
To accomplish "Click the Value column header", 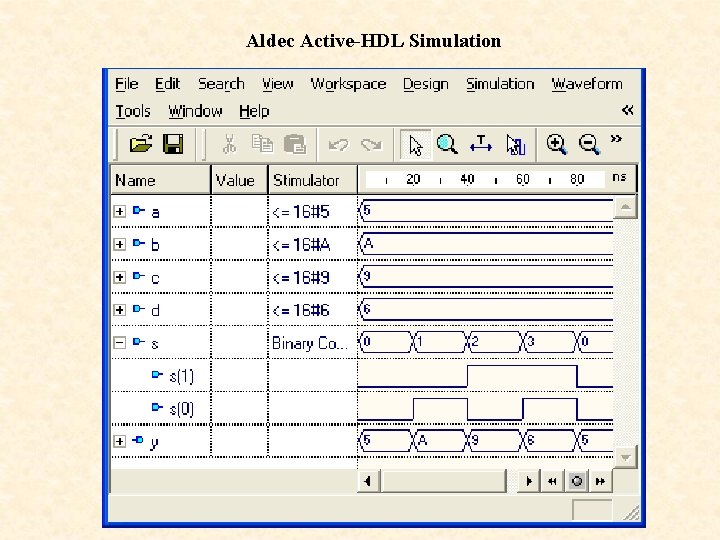I will [x=239, y=180].
